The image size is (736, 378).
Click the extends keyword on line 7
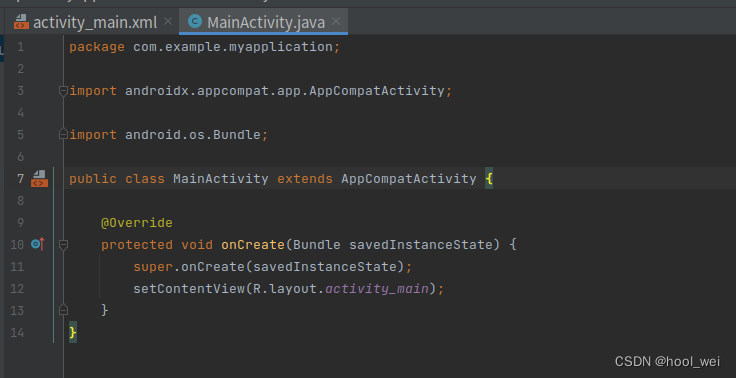point(305,179)
